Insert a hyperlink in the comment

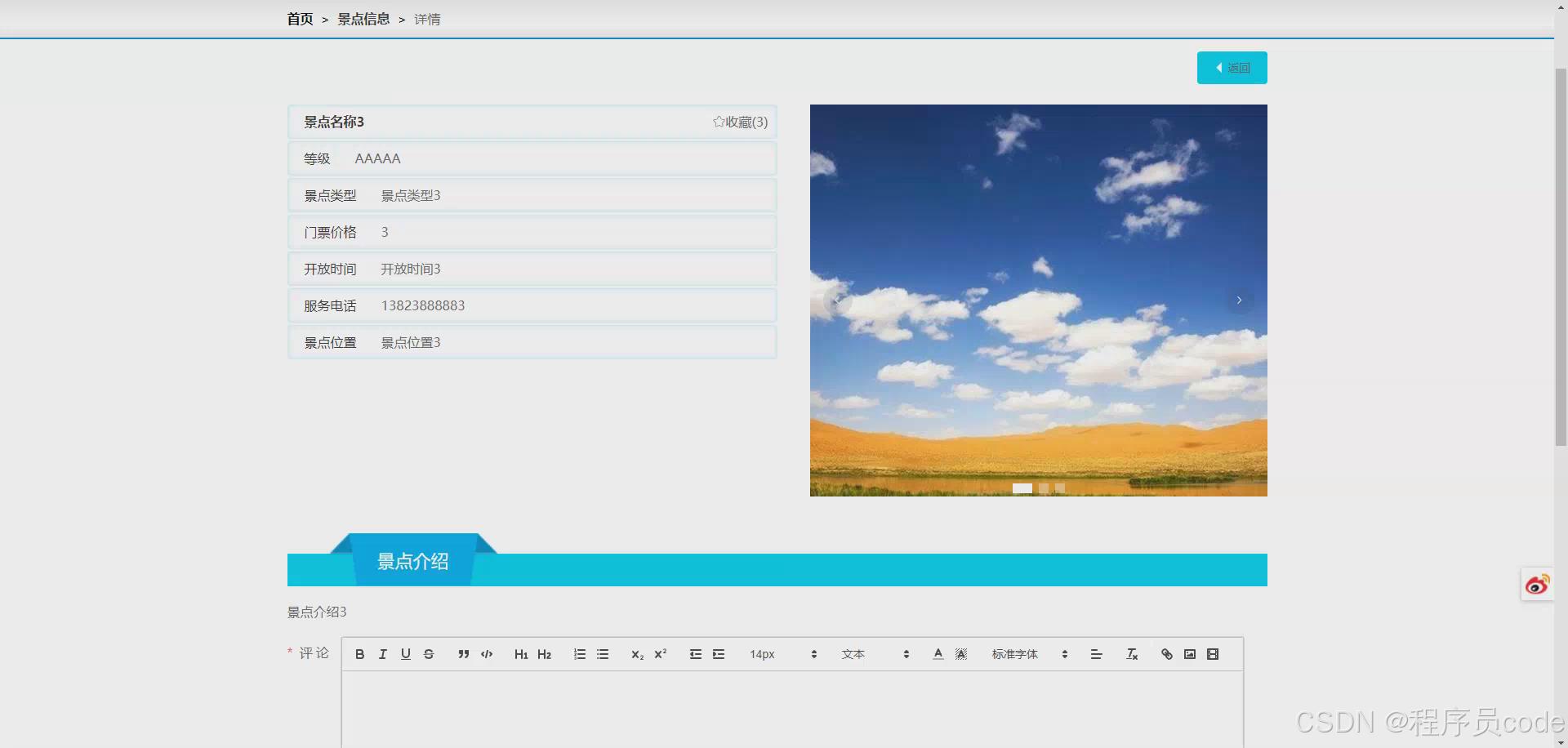(x=1167, y=654)
